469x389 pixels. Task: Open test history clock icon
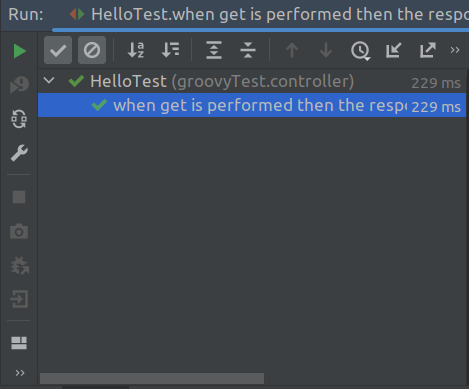click(x=360, y=51)
